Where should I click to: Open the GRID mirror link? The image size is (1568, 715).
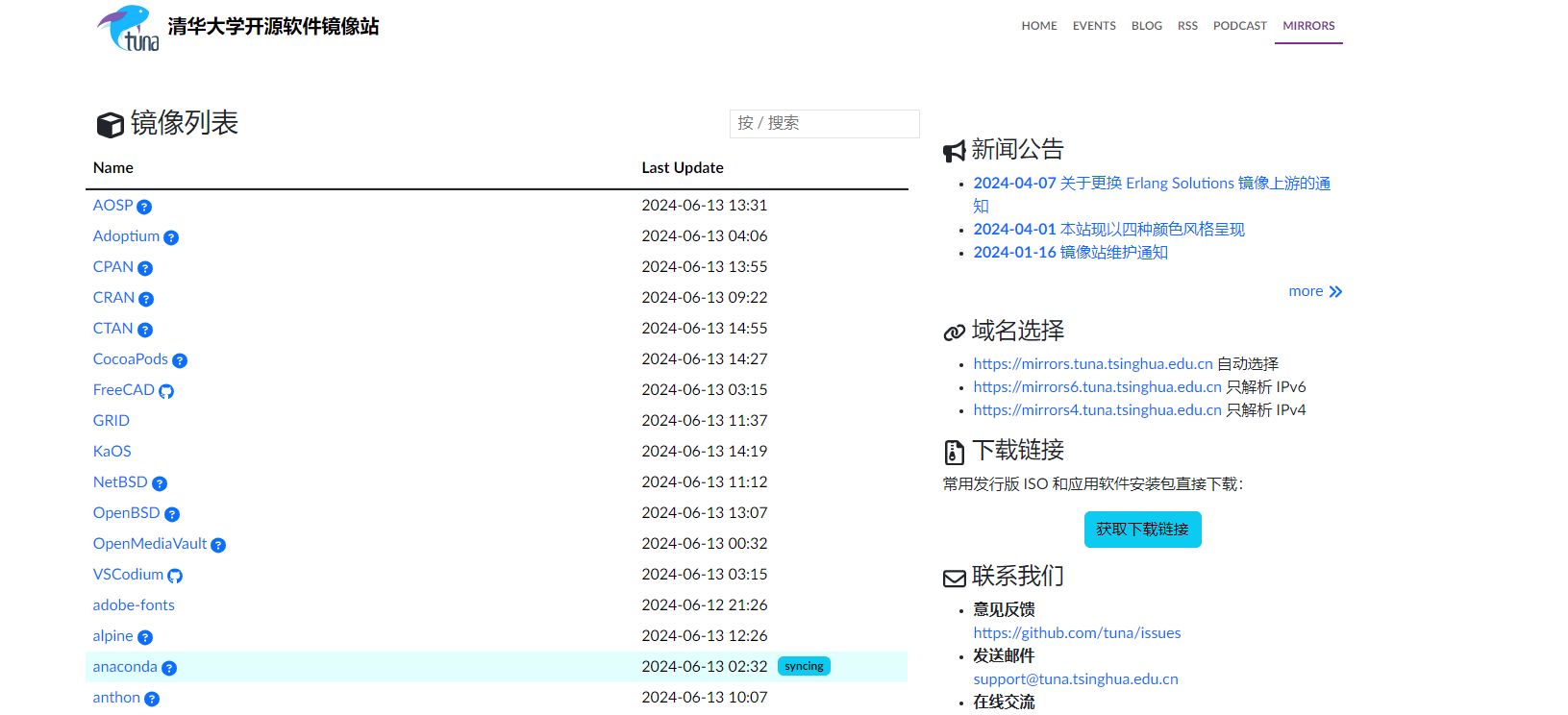112,420
